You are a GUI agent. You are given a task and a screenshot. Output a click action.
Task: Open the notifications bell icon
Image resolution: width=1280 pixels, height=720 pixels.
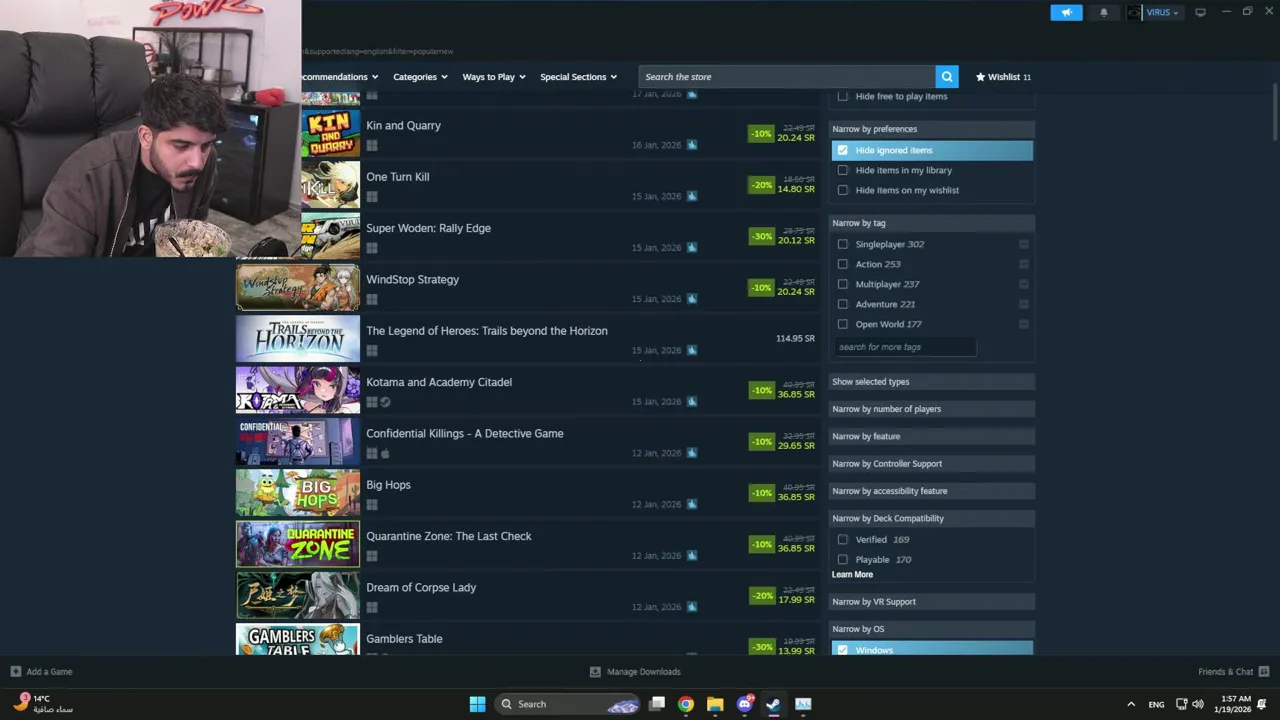pyautogui.click(x=1104, y=12)
